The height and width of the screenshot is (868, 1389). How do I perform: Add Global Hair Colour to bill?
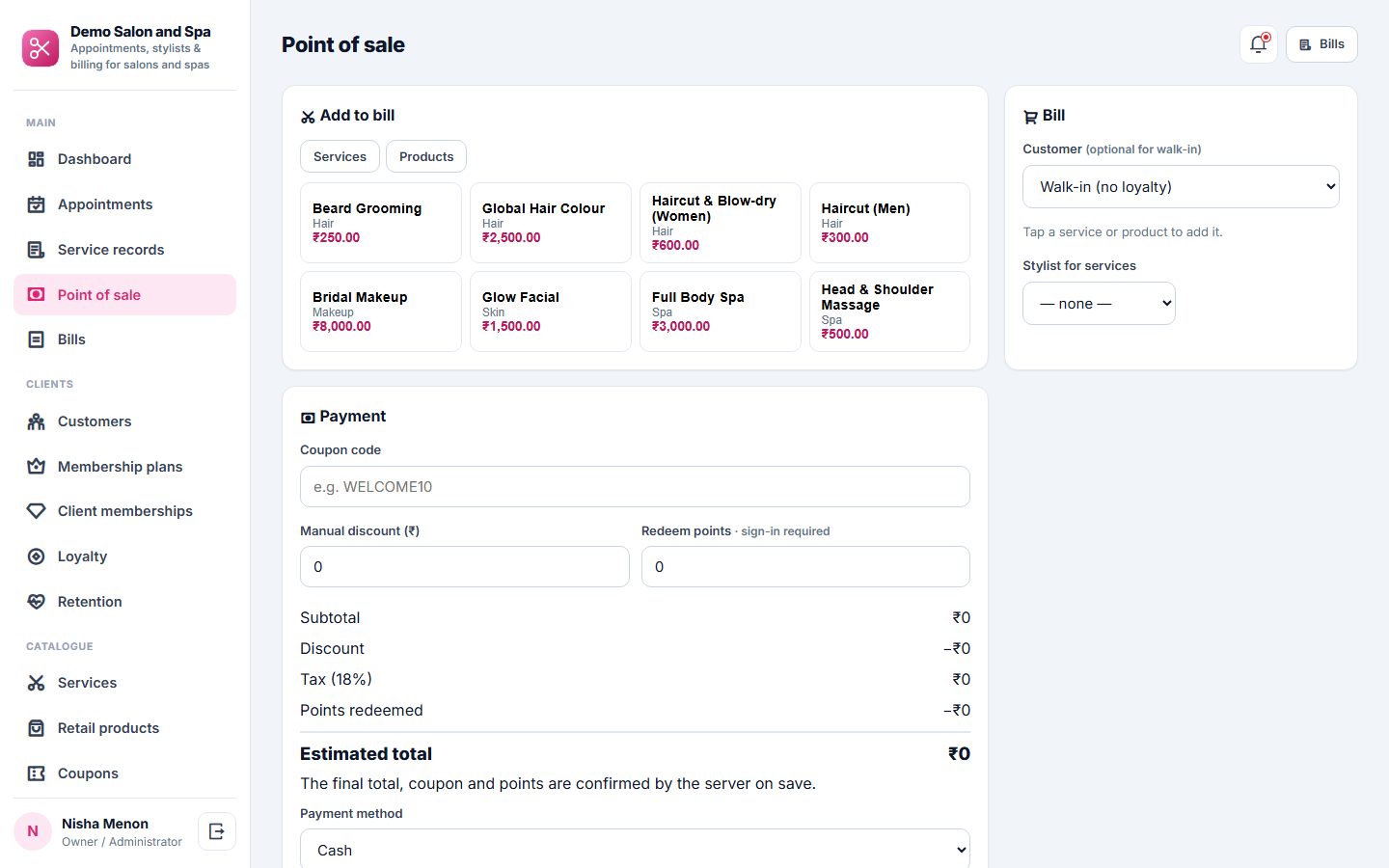click(551, 223)
